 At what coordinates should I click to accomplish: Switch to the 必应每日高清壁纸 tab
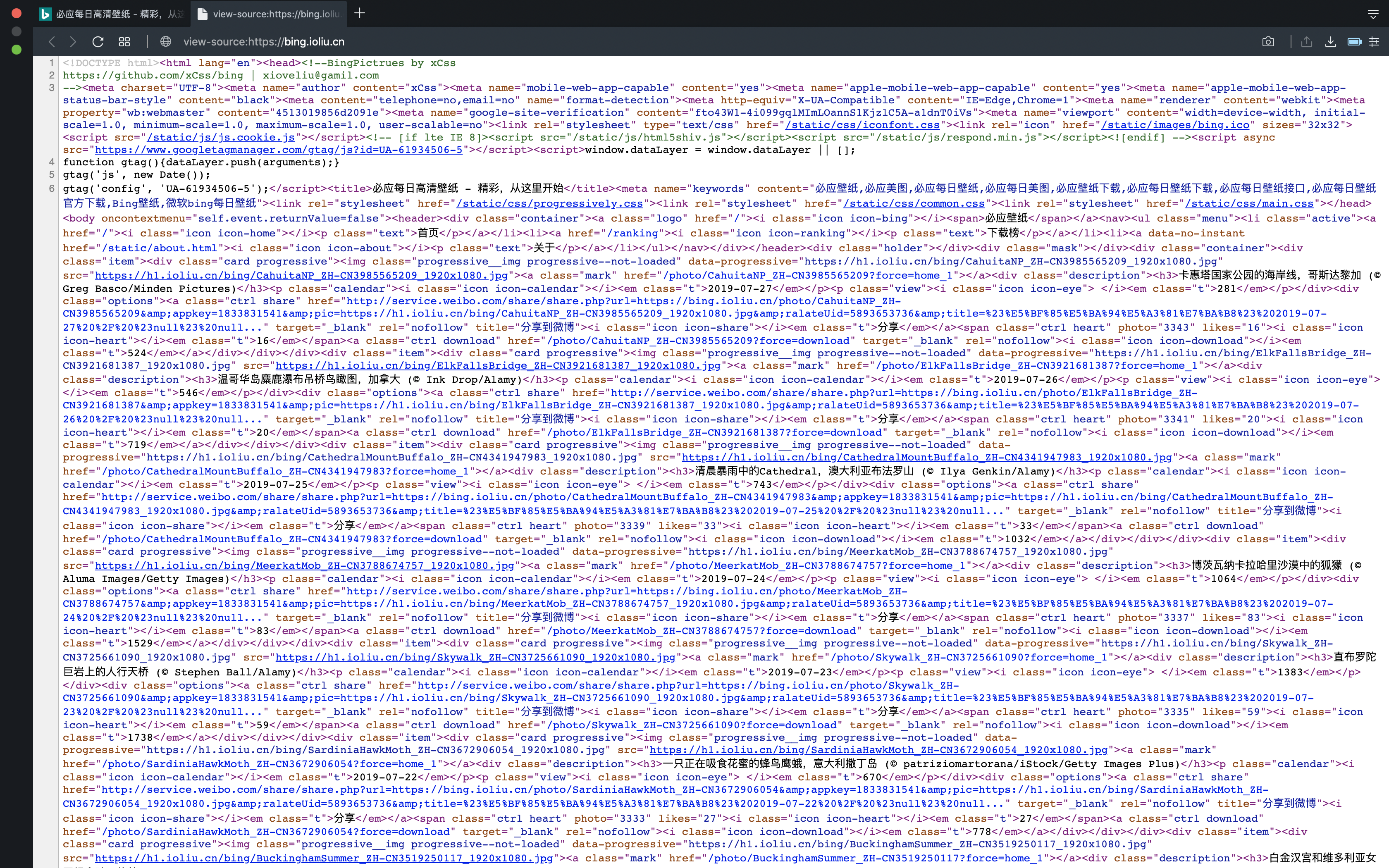click(111, 14)
